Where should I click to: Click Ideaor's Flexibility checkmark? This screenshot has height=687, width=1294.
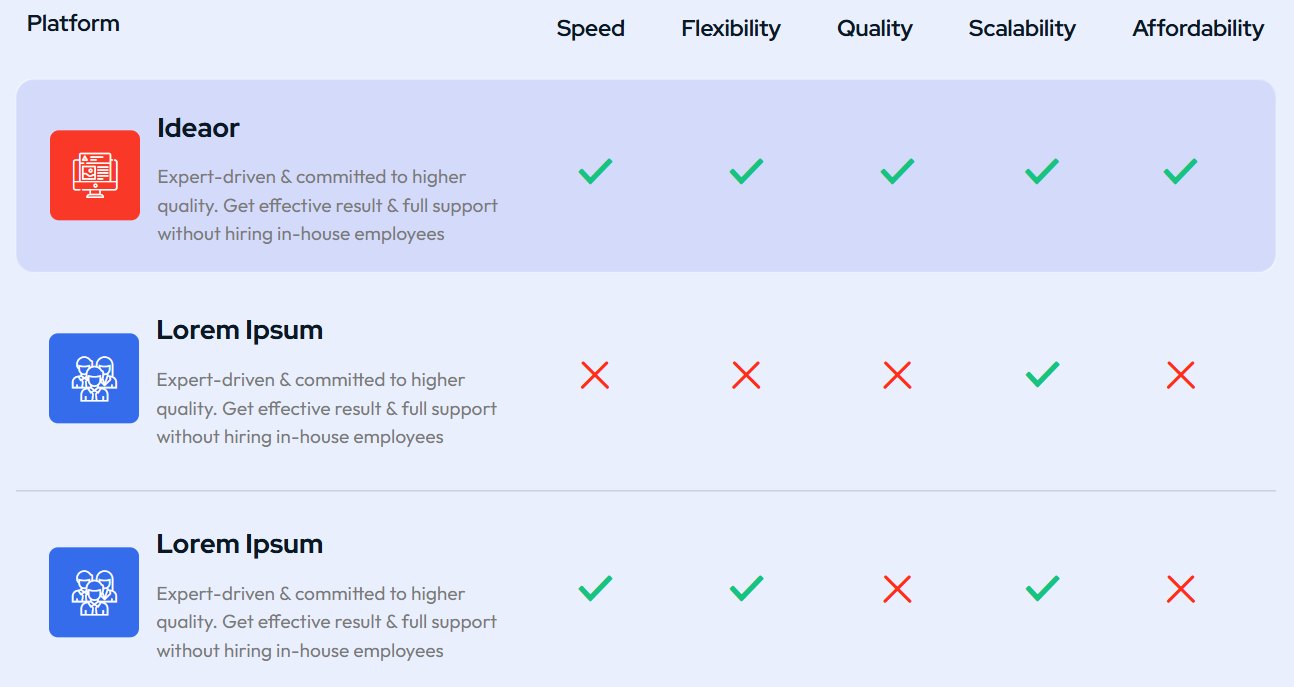click(746, 172)
